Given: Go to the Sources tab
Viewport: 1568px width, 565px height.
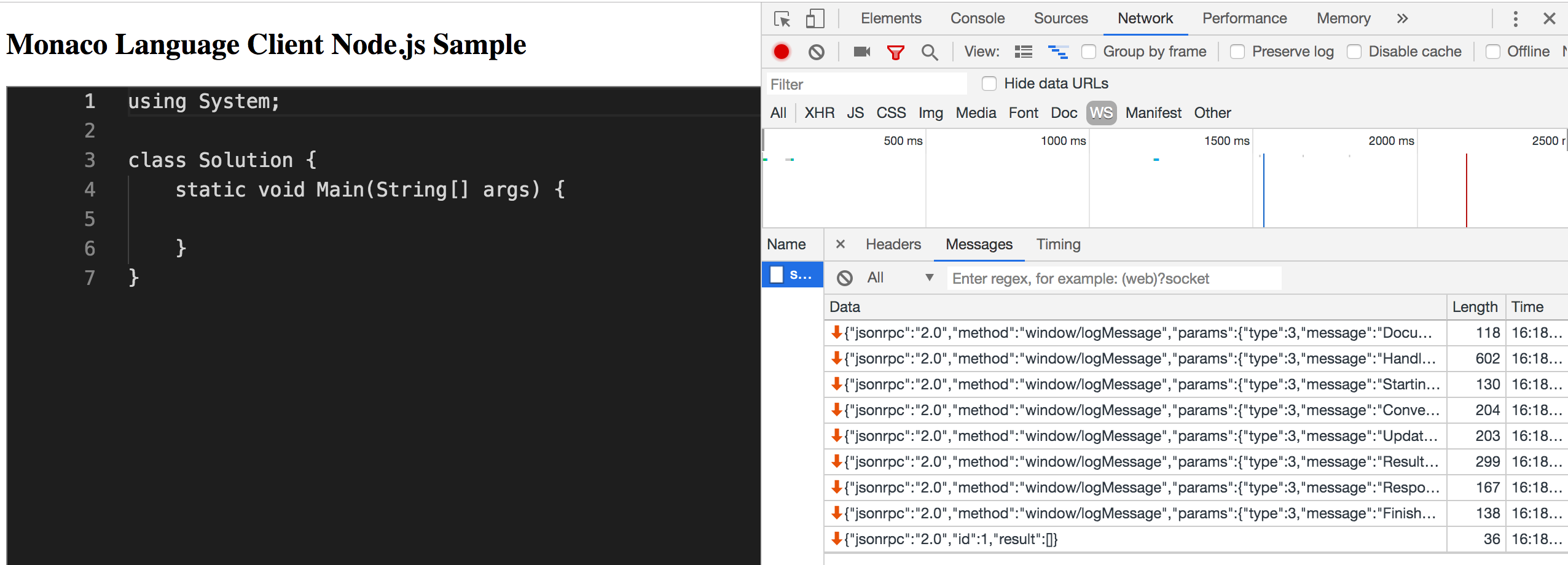Looking at the screenshot, I should point(1061,18).
